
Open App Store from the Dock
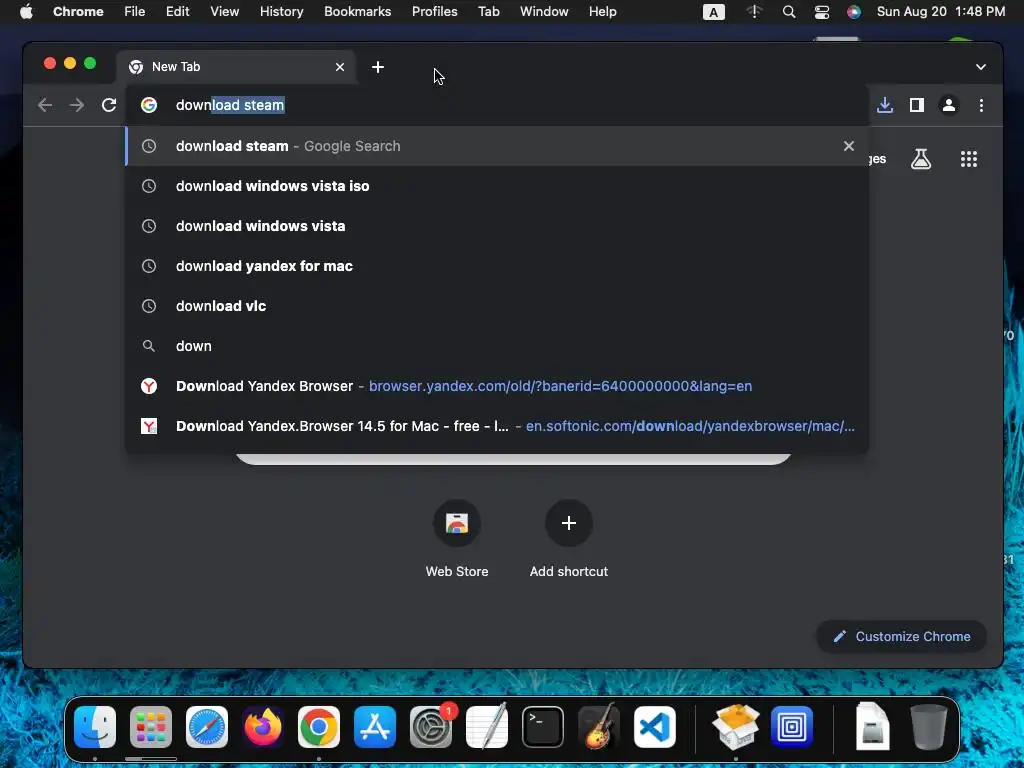375,727
